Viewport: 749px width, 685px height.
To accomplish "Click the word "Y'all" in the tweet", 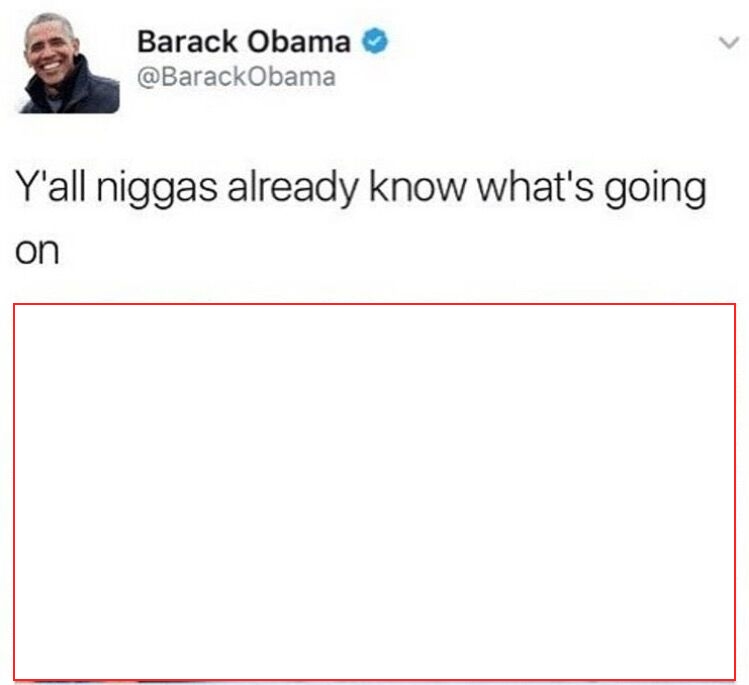I will pyautogui.click(x=51, y=187).
